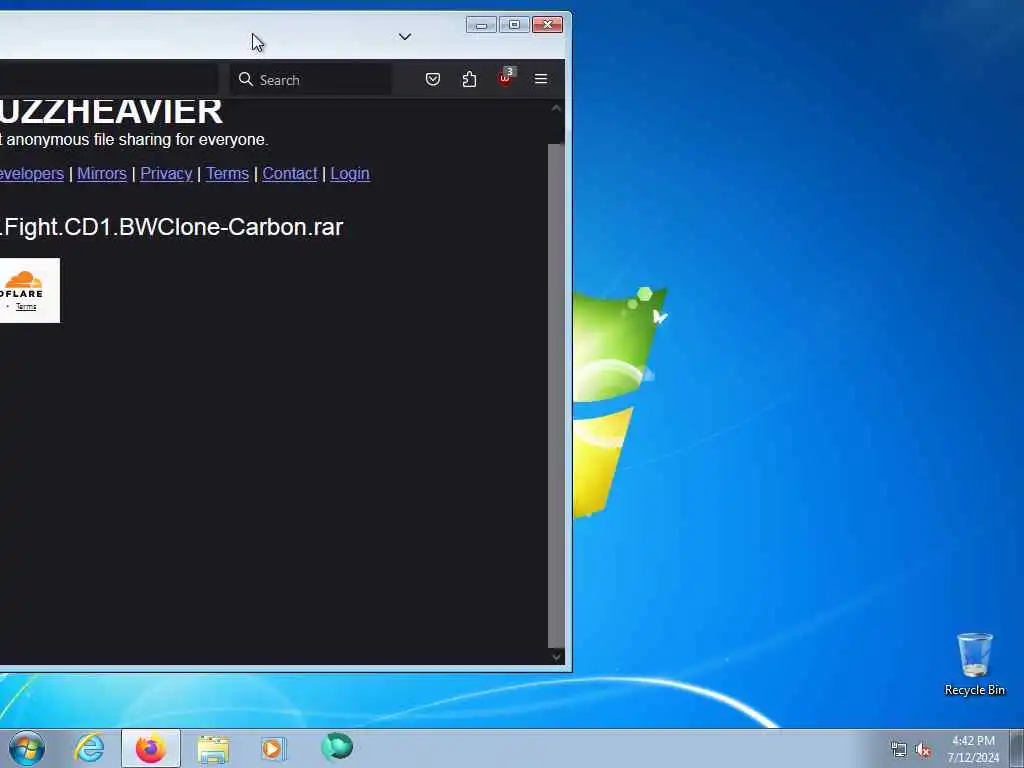Open the Firefox hamburger application menu
The height and width of the screenshot is (768, 1024).
541,79
